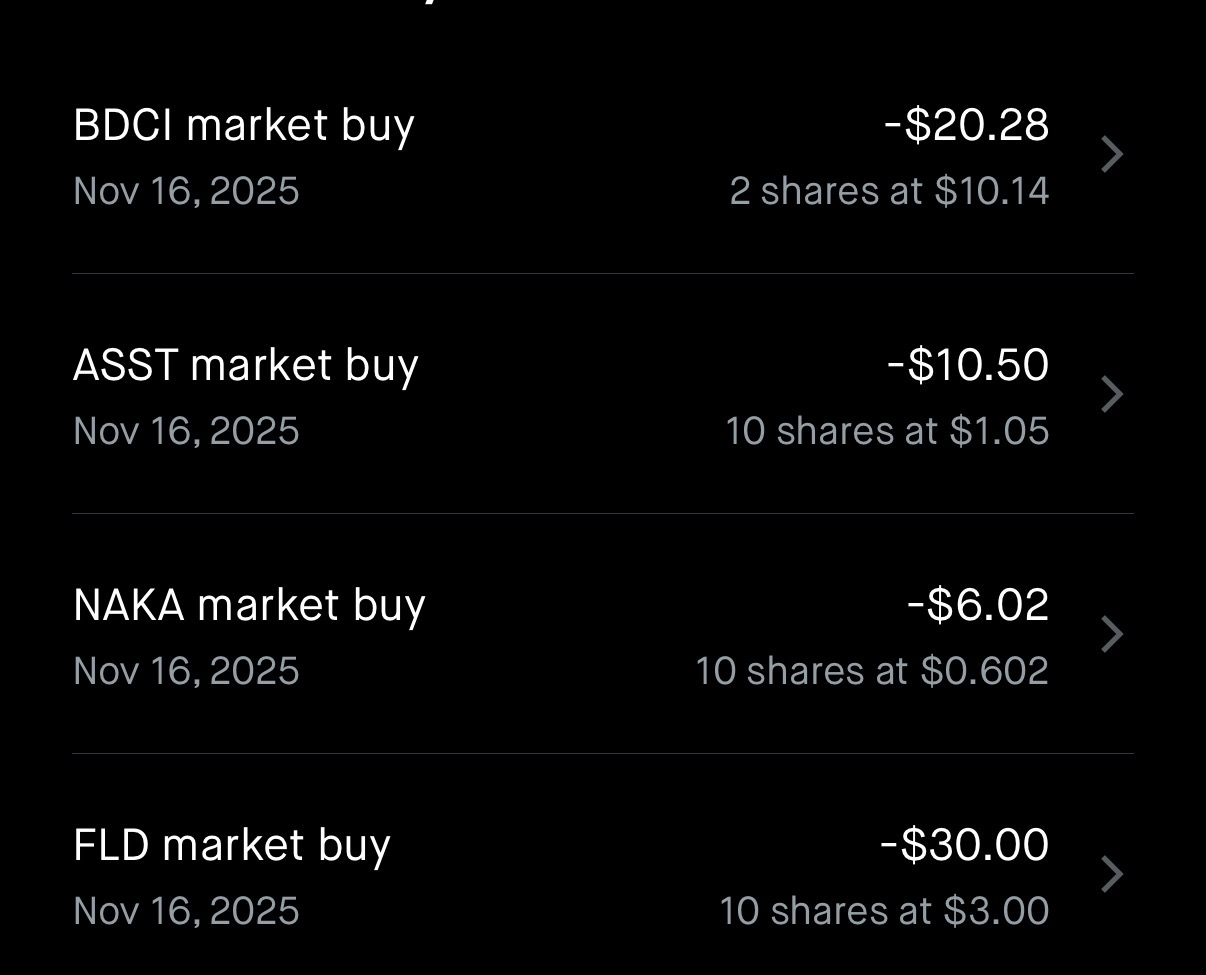Tap the -$6.02 amount
This screenshot has width=1206, height=975.
click(x=978, y=606)
